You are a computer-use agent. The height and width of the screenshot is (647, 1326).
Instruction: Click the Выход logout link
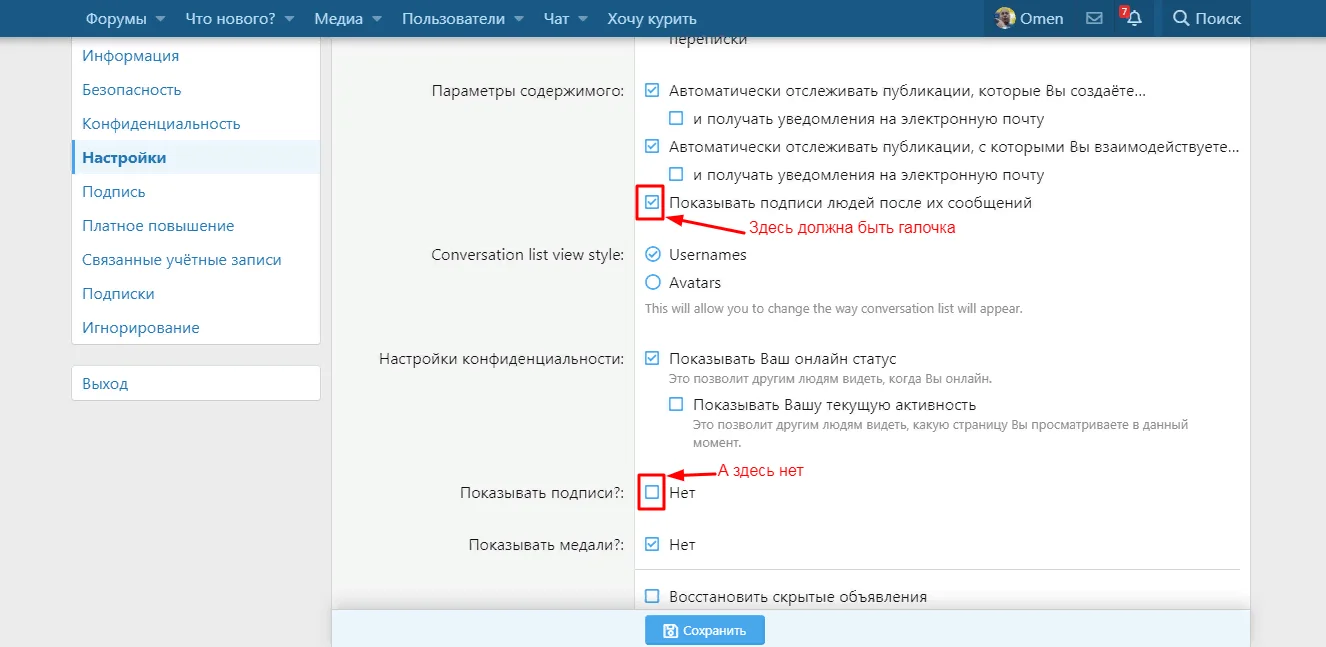click(x=105, y=384)
